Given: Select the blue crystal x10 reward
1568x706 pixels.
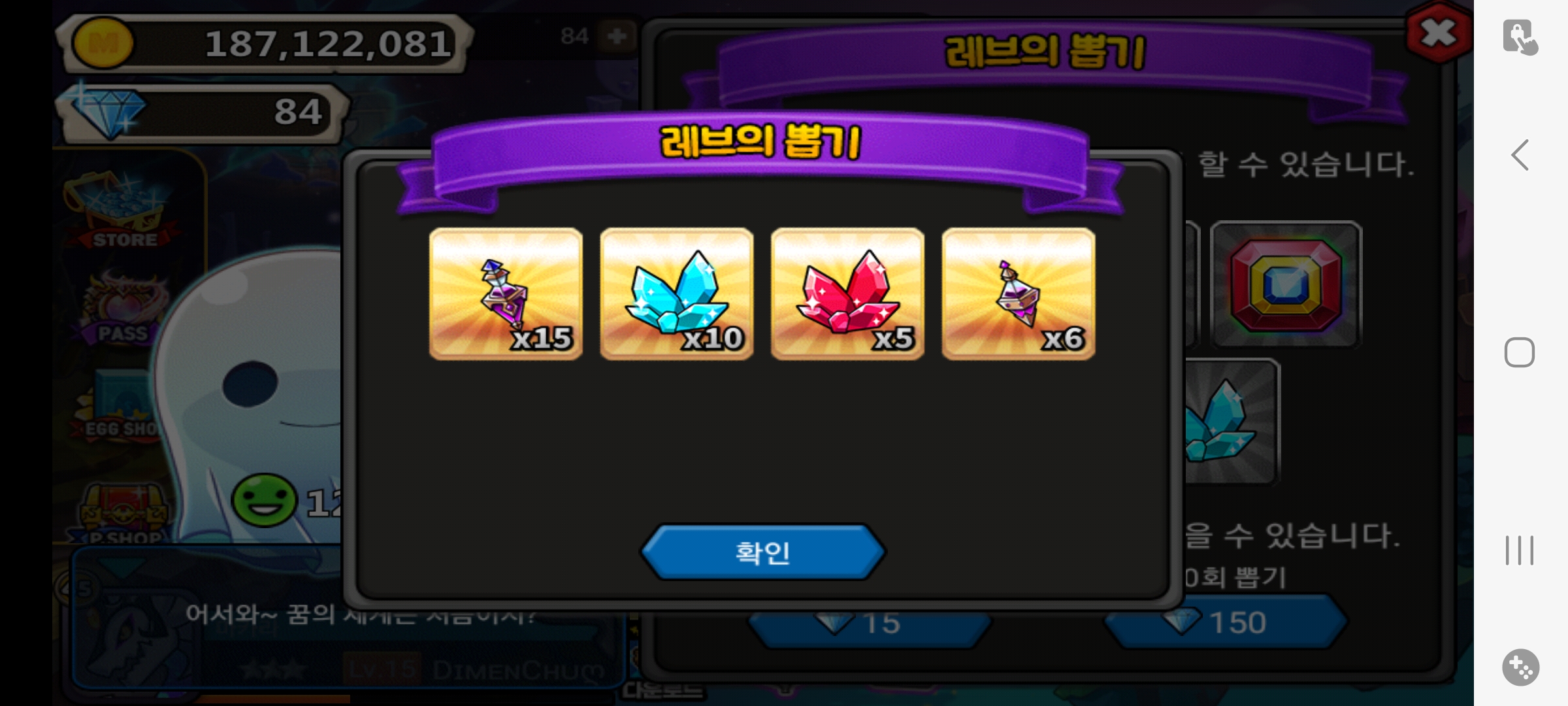Looking at the screenshot, I should pyautogui.click(x=677, y=294).
